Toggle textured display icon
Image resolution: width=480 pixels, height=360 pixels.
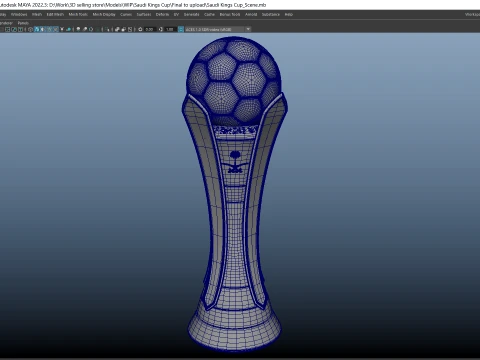pyautogui.click(x=56, y=29)
